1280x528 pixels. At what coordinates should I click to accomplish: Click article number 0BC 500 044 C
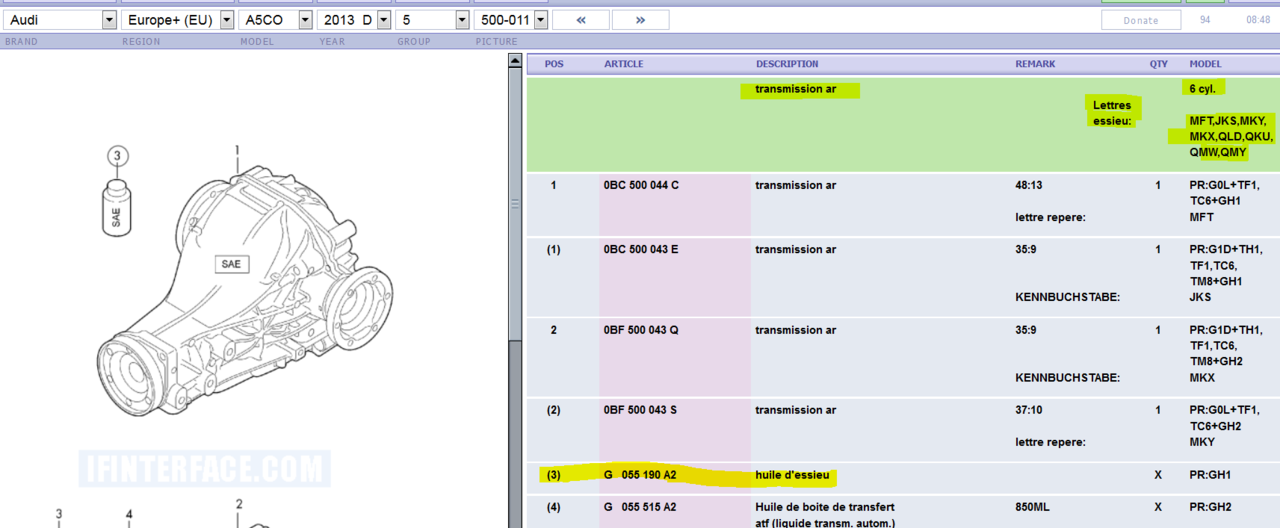(x=641, y=185)
